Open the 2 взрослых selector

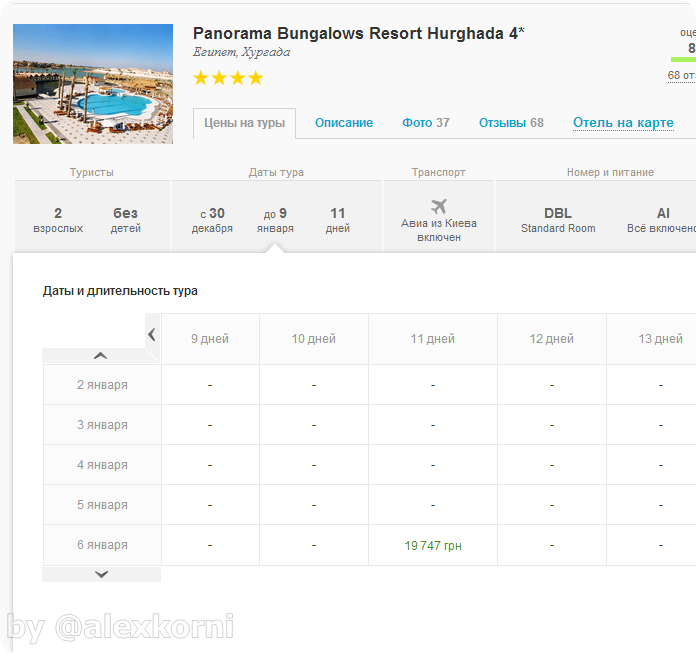(58, 220)
